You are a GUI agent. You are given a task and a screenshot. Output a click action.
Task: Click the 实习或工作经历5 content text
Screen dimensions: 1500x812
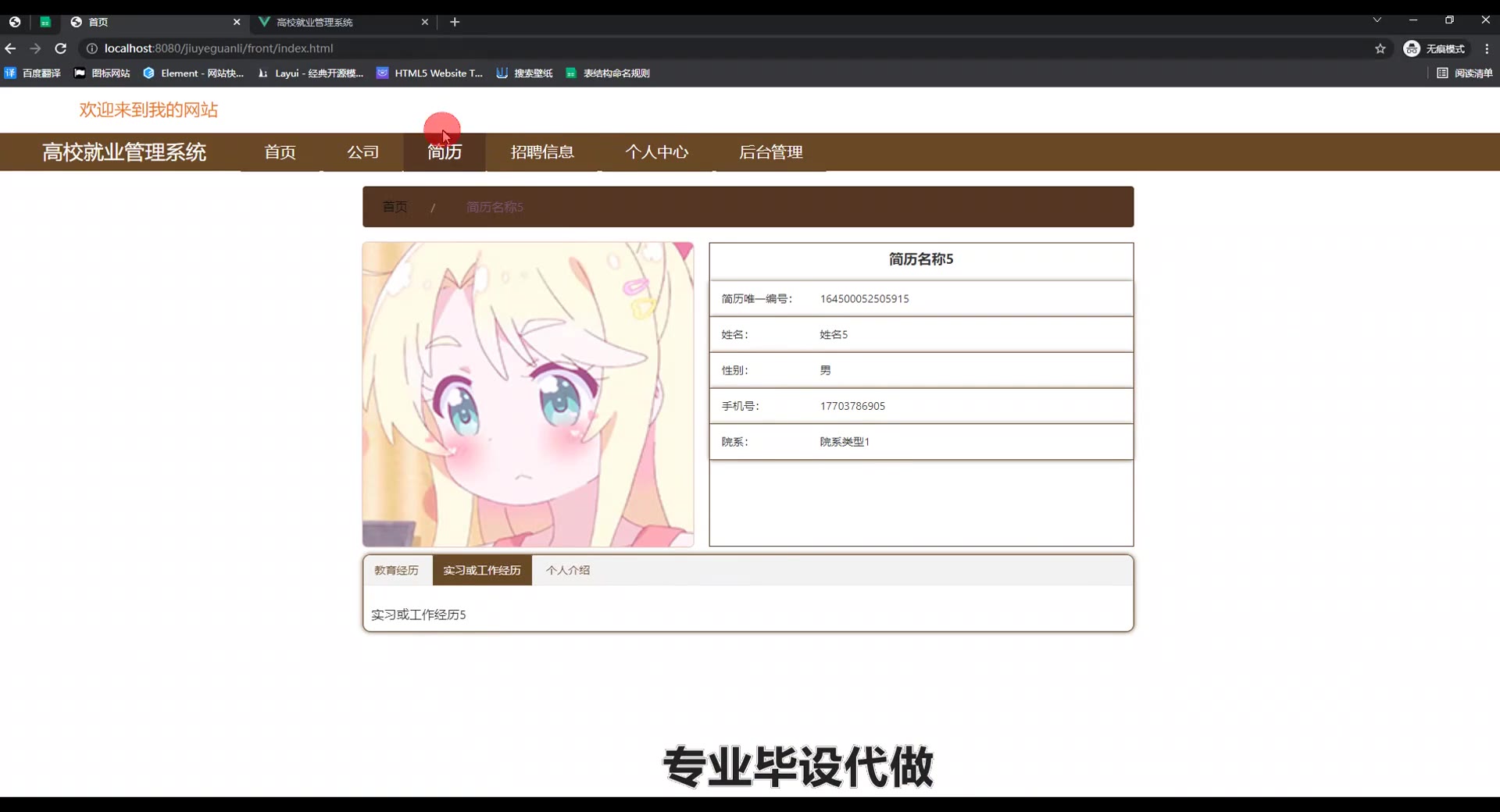click(x=419, y=615)
